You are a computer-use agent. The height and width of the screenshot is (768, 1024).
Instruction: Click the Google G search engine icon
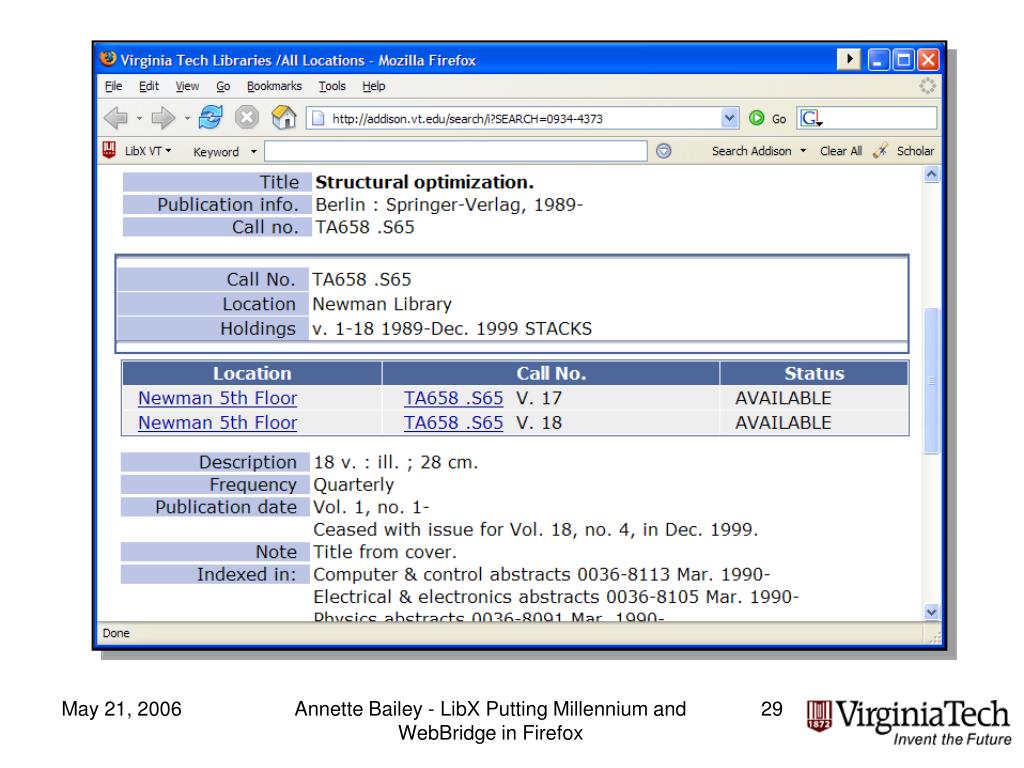[x=810, y=118]
